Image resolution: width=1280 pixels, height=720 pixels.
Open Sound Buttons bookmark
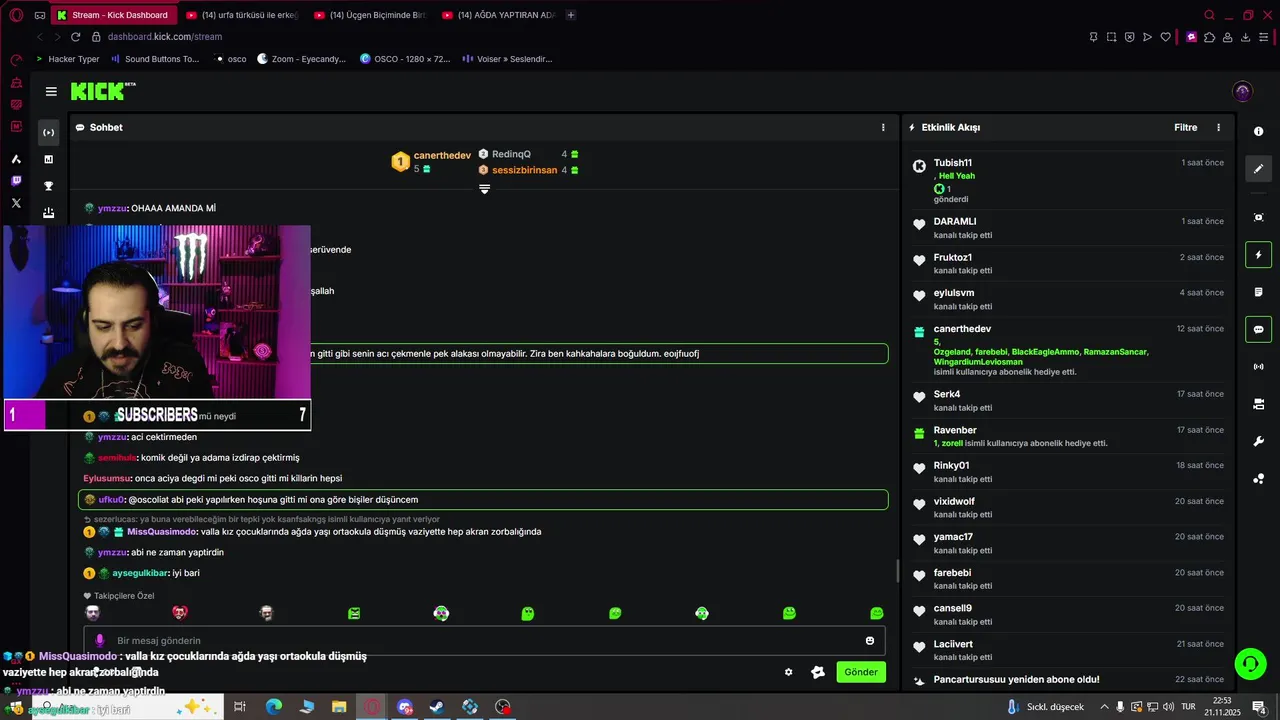coord(155,59)
